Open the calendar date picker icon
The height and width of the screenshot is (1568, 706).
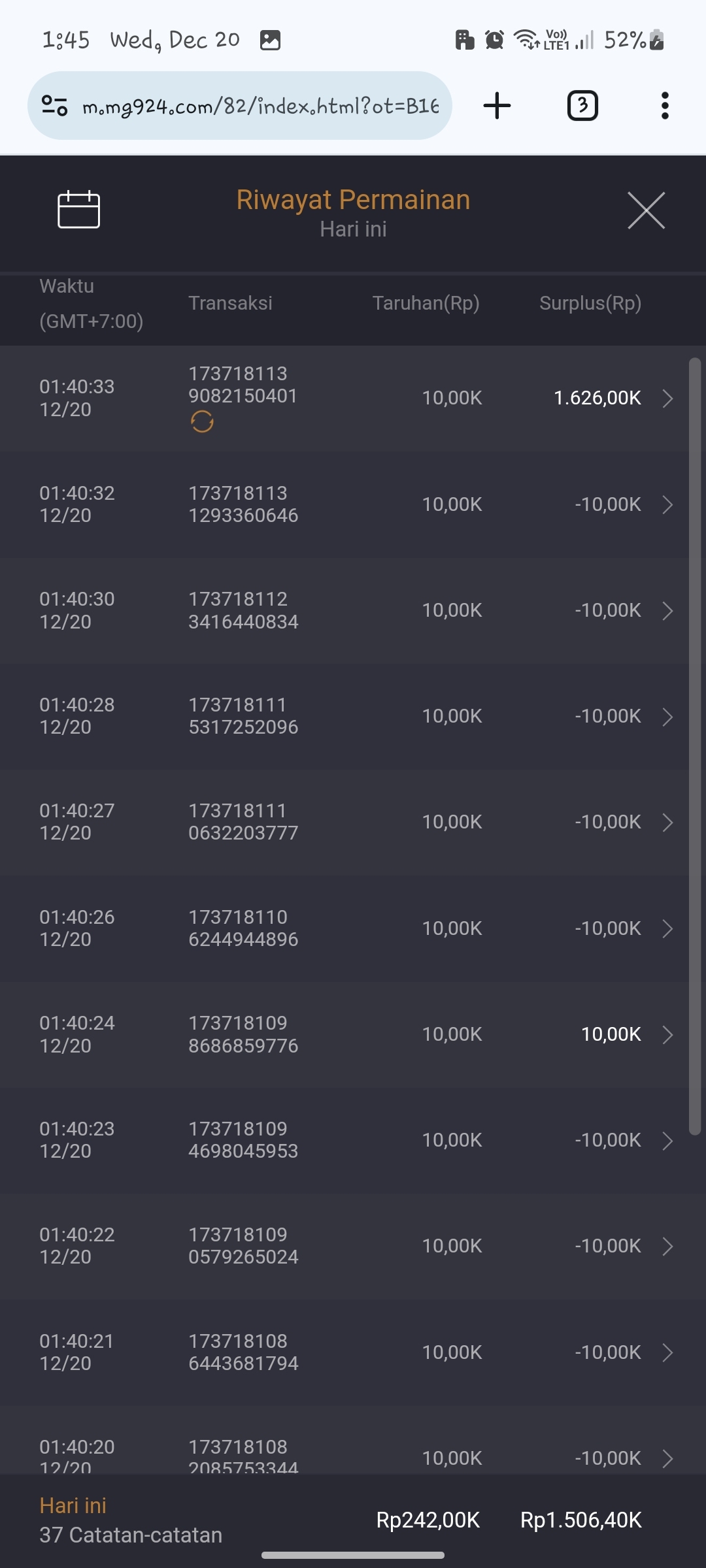pyautogui.click(x=78, y=210)
